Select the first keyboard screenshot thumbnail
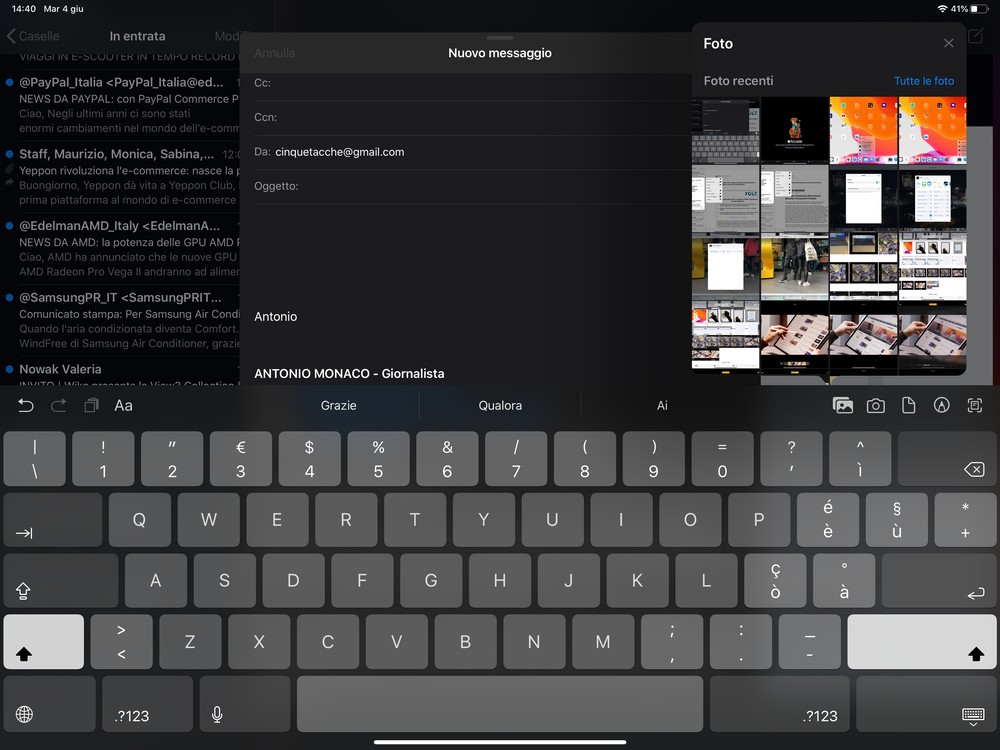 pyautogui.click(x=726, y=130)
